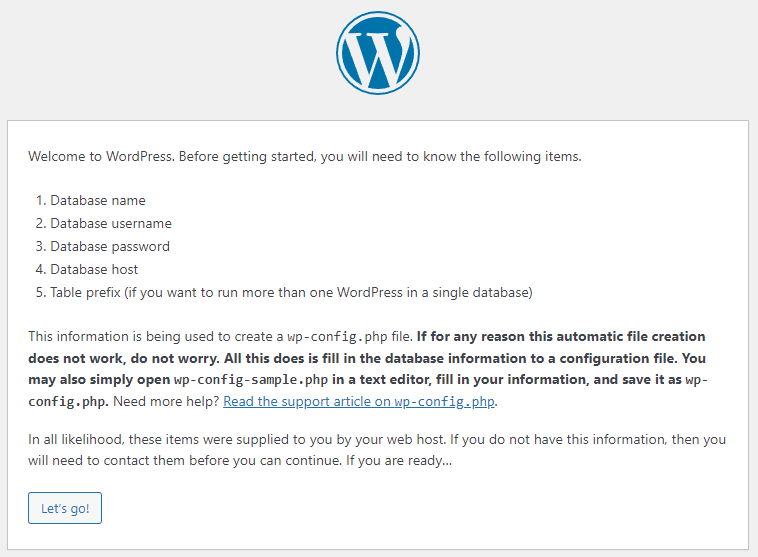Select the "Database username" list item
758x557 pixels.
coord(111,223)
